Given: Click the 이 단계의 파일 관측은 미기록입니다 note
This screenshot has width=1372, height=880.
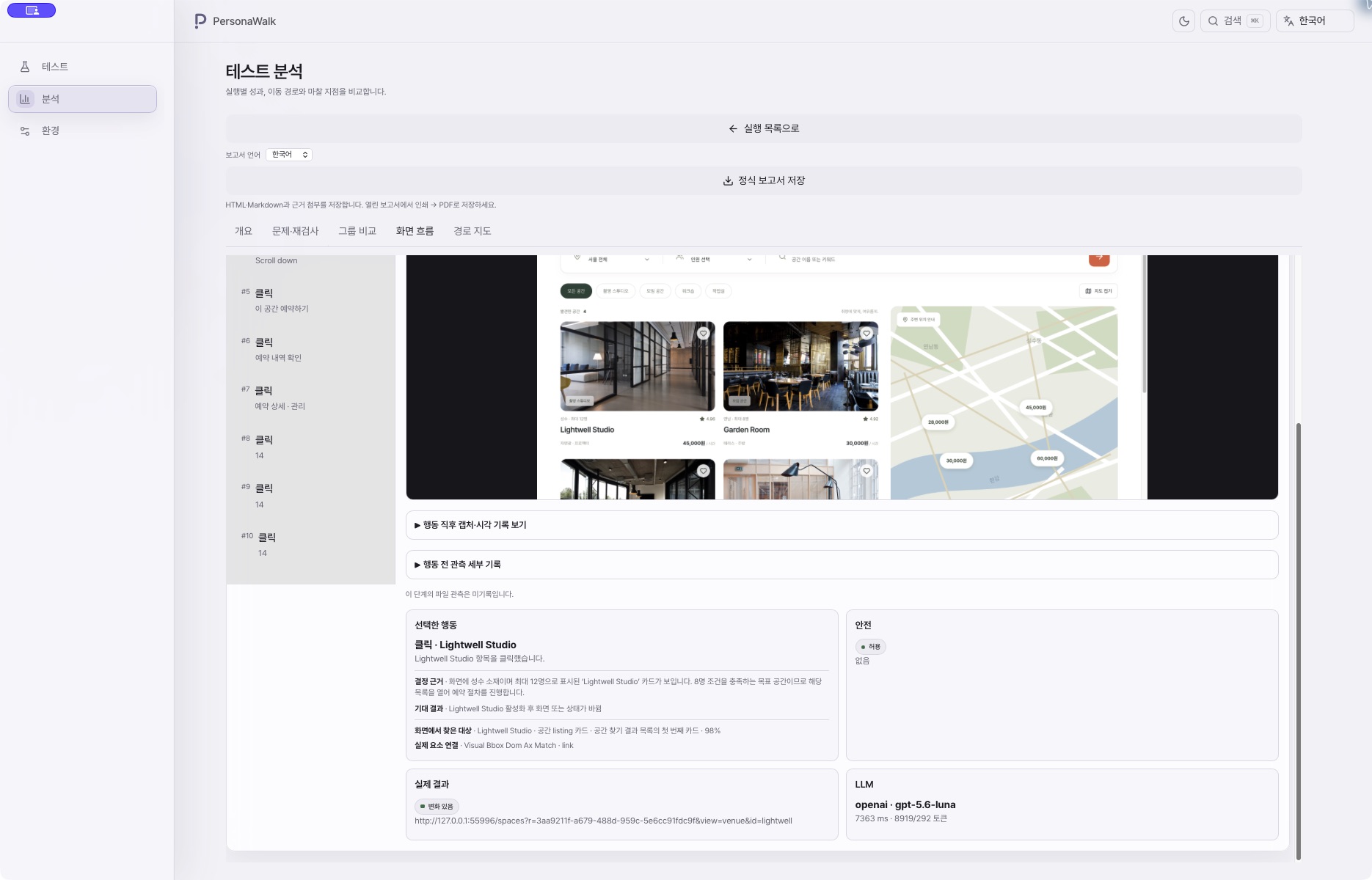Looking at the screenshot, I should point(459,594).
